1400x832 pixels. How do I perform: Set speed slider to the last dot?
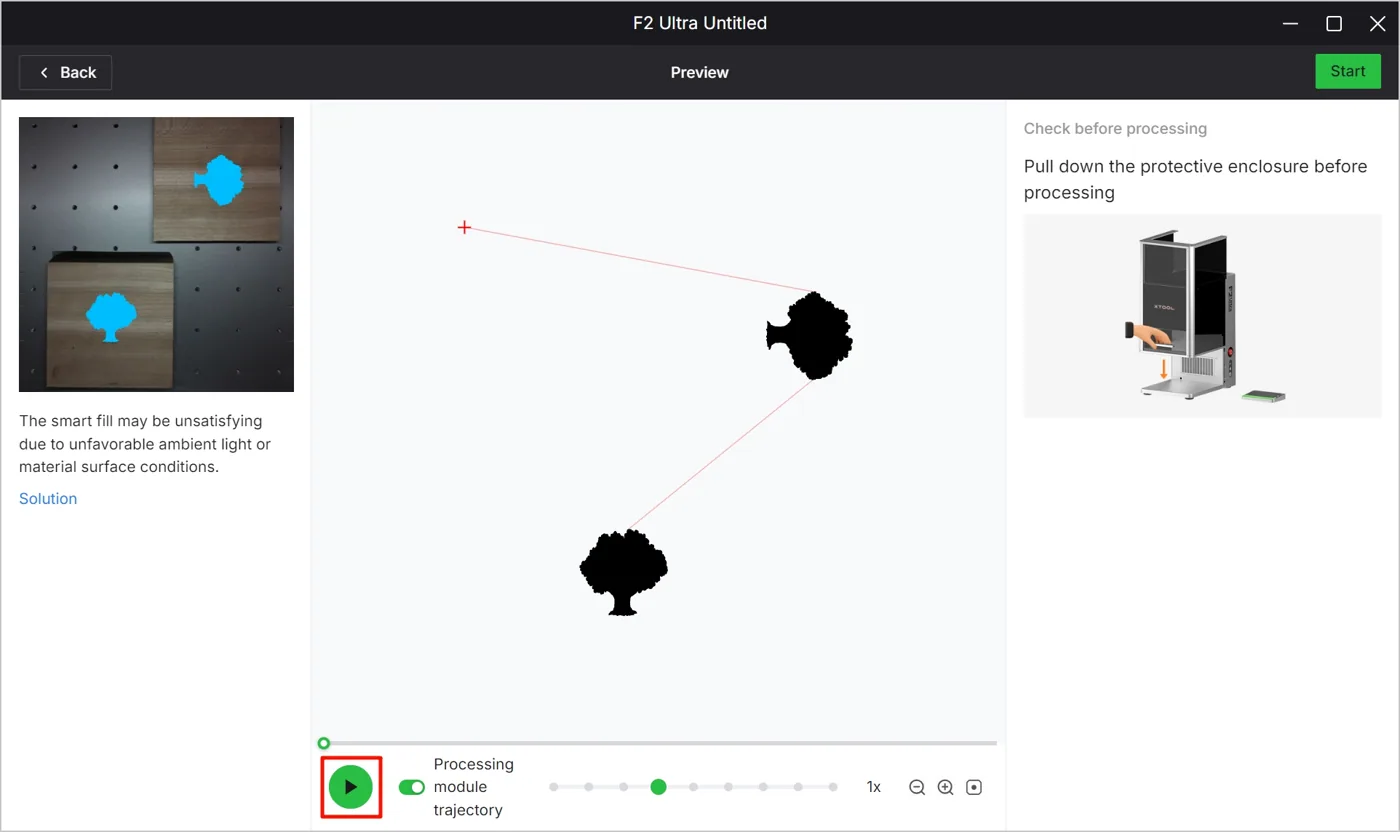tap(833, 787)
